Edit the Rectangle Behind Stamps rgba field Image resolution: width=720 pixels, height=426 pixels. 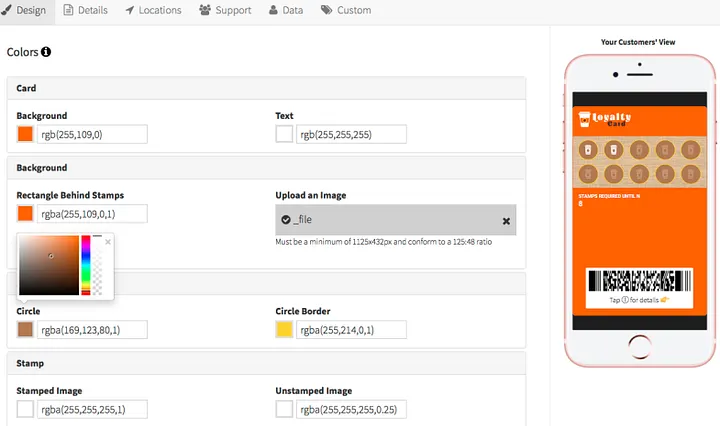(x=92, y=213)
